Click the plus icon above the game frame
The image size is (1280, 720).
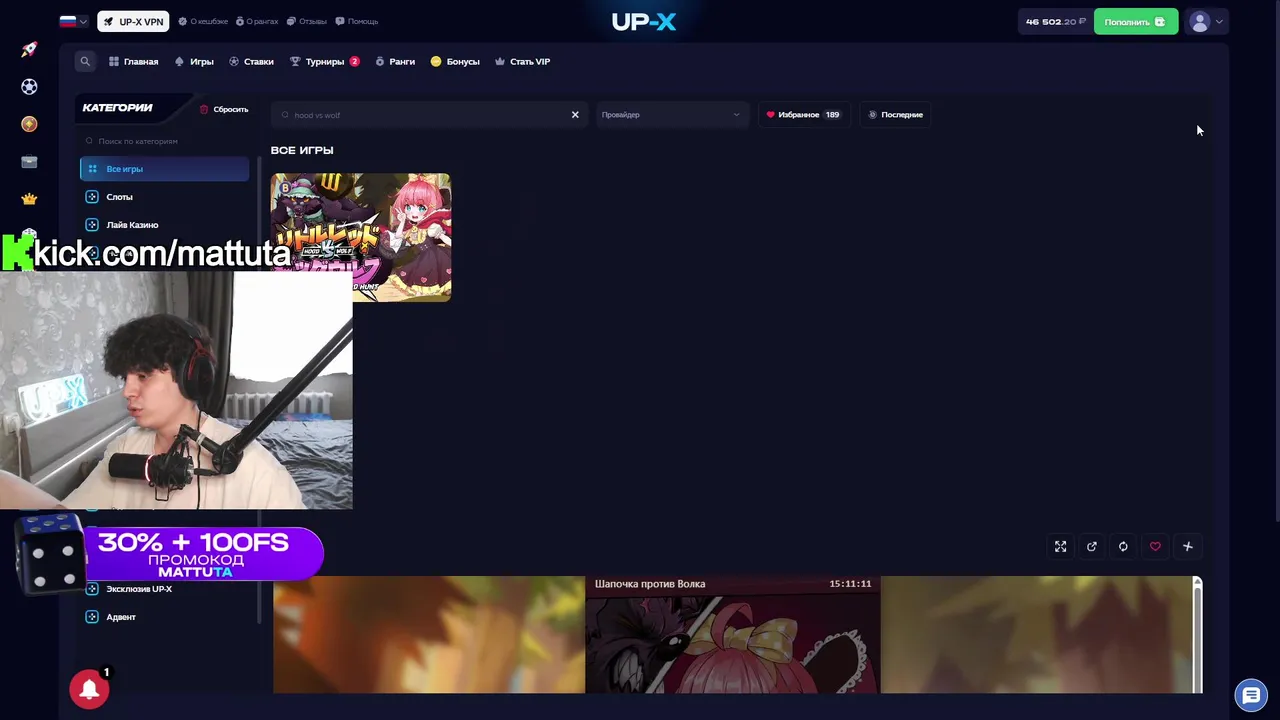click(1188, 547)
